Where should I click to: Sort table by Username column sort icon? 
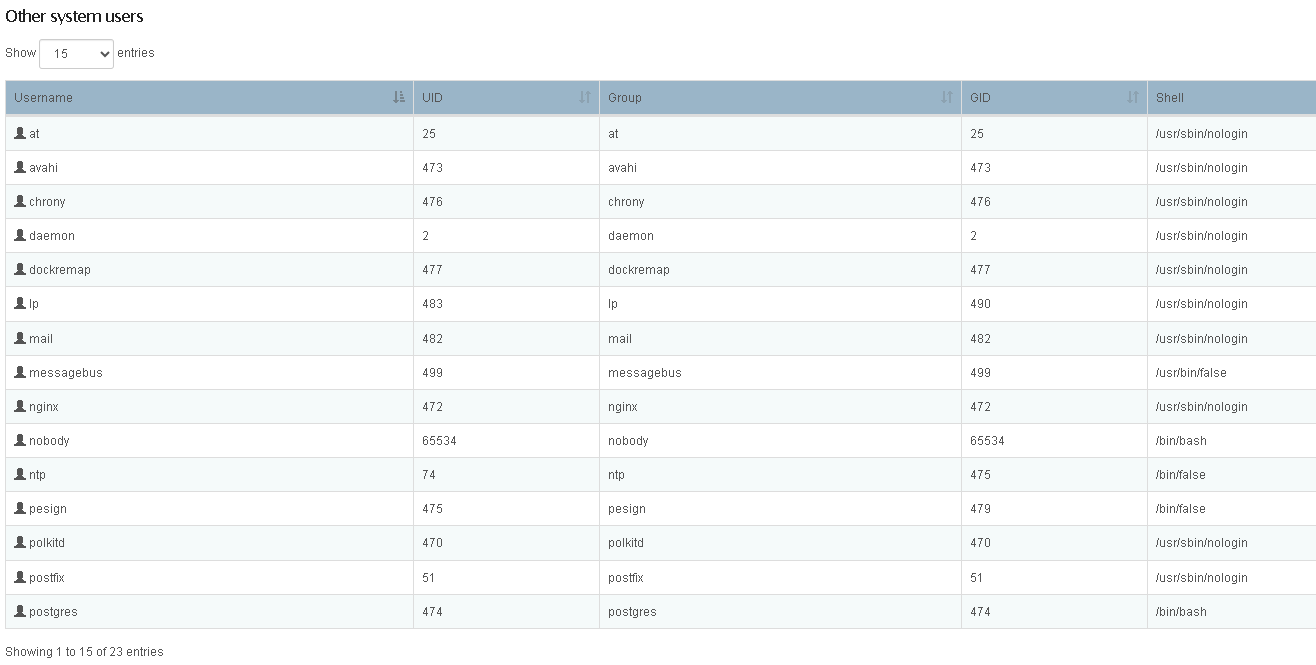click(399, 97)
